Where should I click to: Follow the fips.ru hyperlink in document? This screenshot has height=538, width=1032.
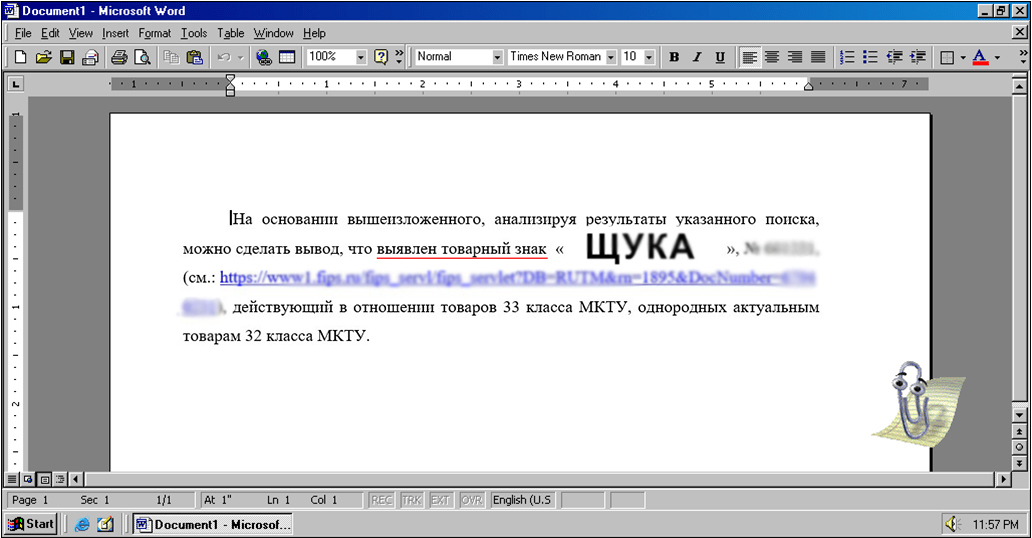[517, 278]
